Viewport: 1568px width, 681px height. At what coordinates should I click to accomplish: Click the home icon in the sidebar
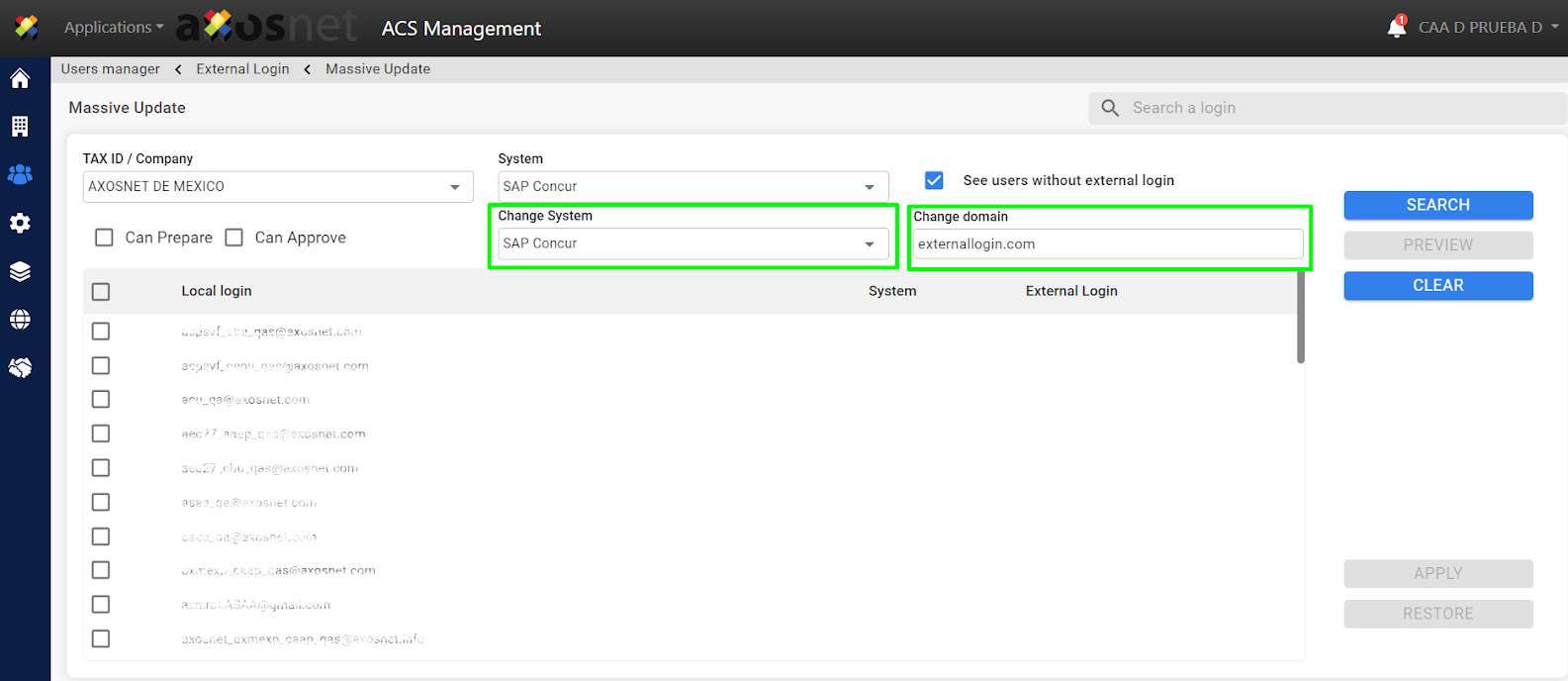(20, 79)
